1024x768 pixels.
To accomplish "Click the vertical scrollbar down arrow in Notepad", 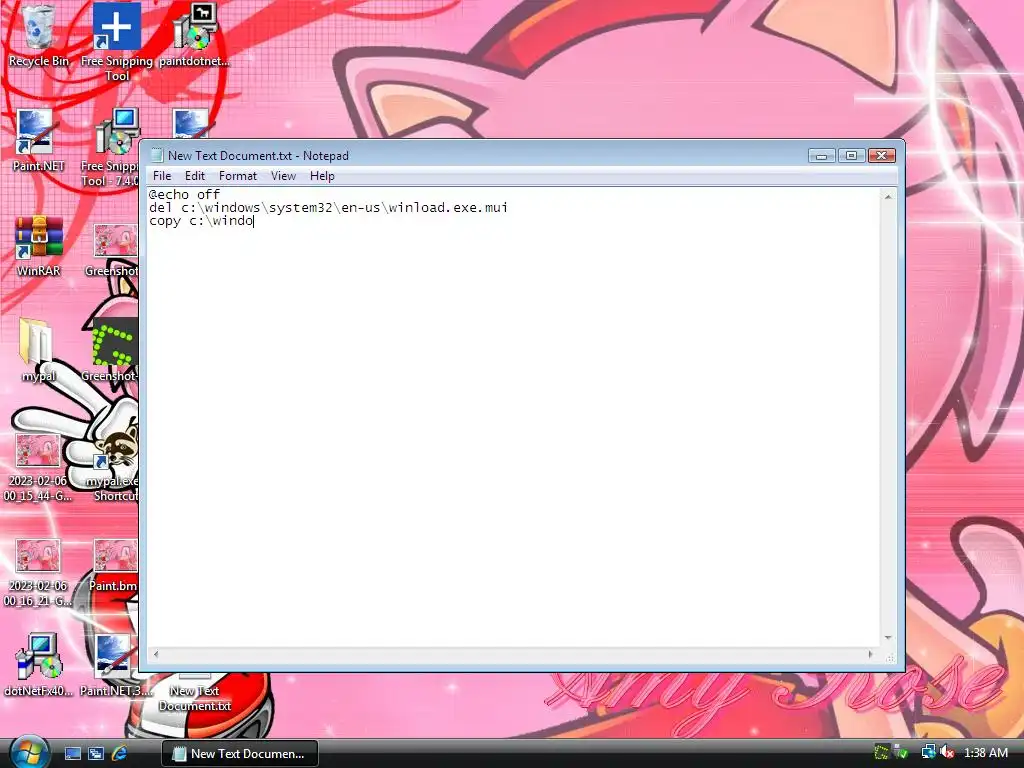I will tap(888, 638).
